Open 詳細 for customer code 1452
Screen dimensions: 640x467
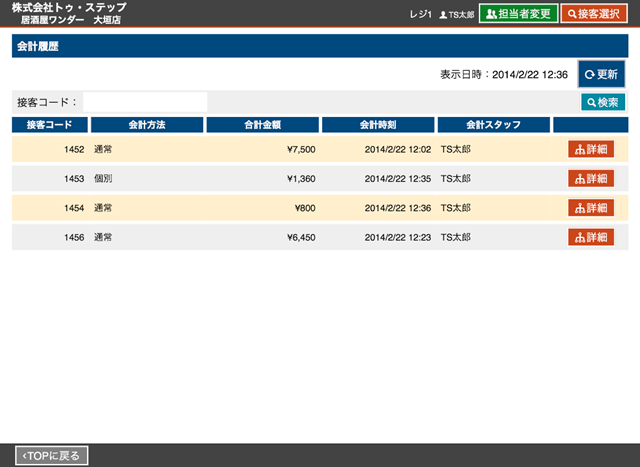coord(591,149)
